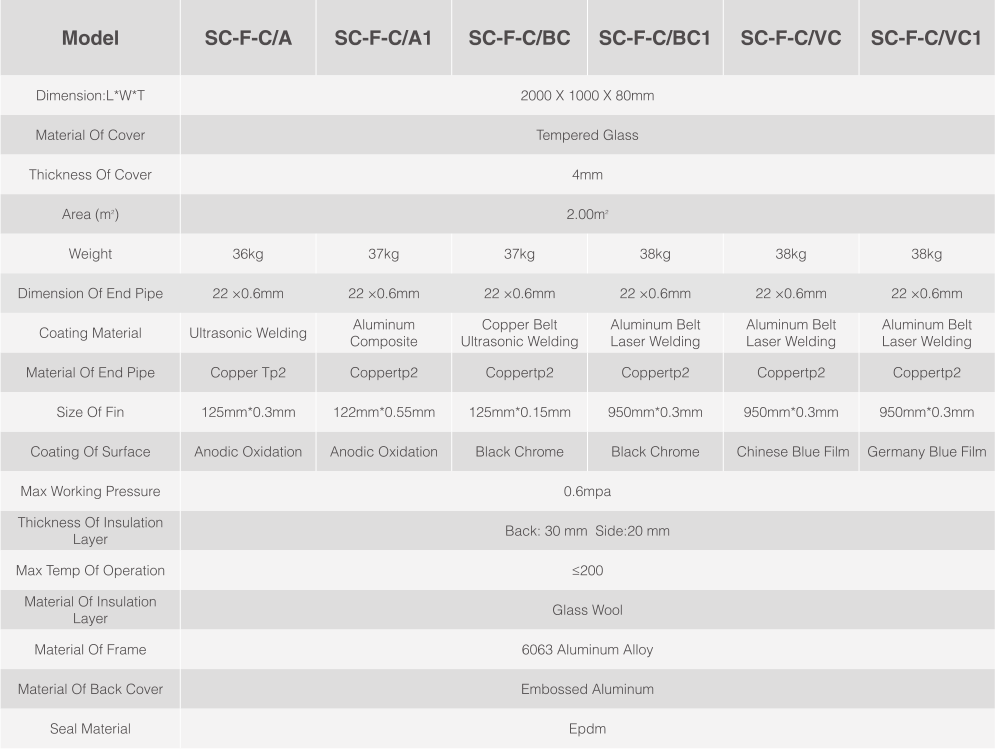Select the 6063 Aluminum Alloy cell
This screenshot has height=754, width=996.
coord(588,649)
